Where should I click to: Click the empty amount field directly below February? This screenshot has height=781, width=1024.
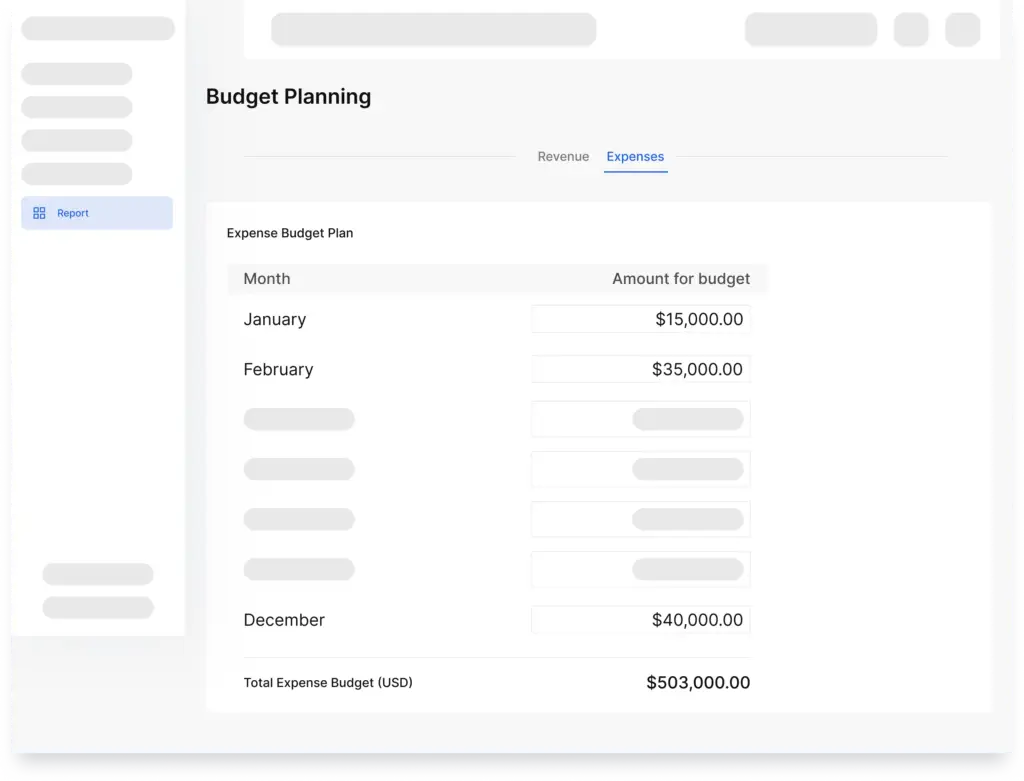point(641,419)
